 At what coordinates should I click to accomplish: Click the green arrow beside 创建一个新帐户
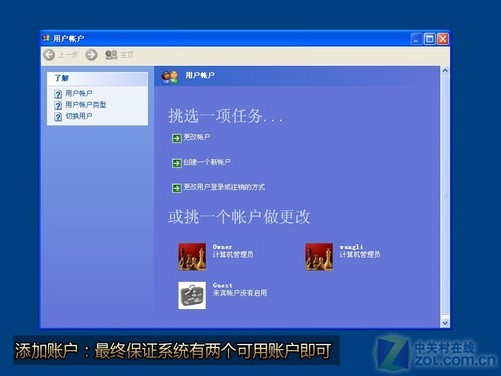pyautogui.click(x=176, y=163)
